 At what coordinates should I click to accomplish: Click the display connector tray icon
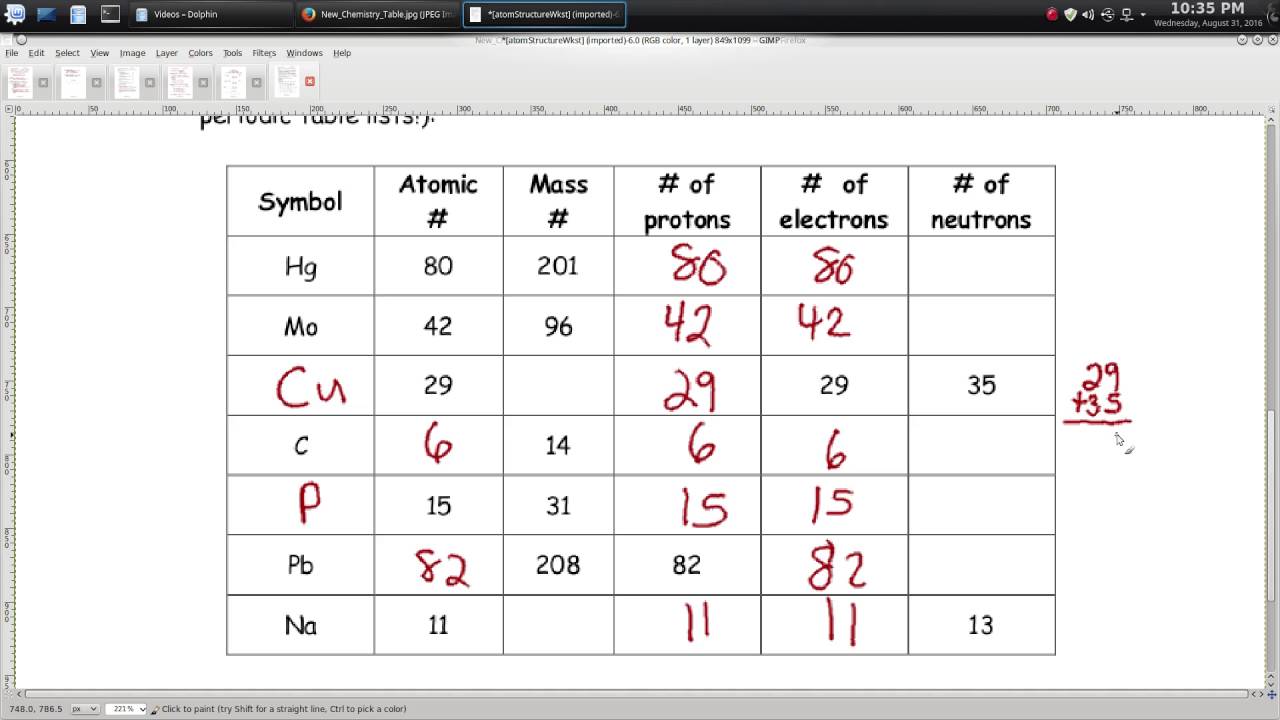point(1126,15)
